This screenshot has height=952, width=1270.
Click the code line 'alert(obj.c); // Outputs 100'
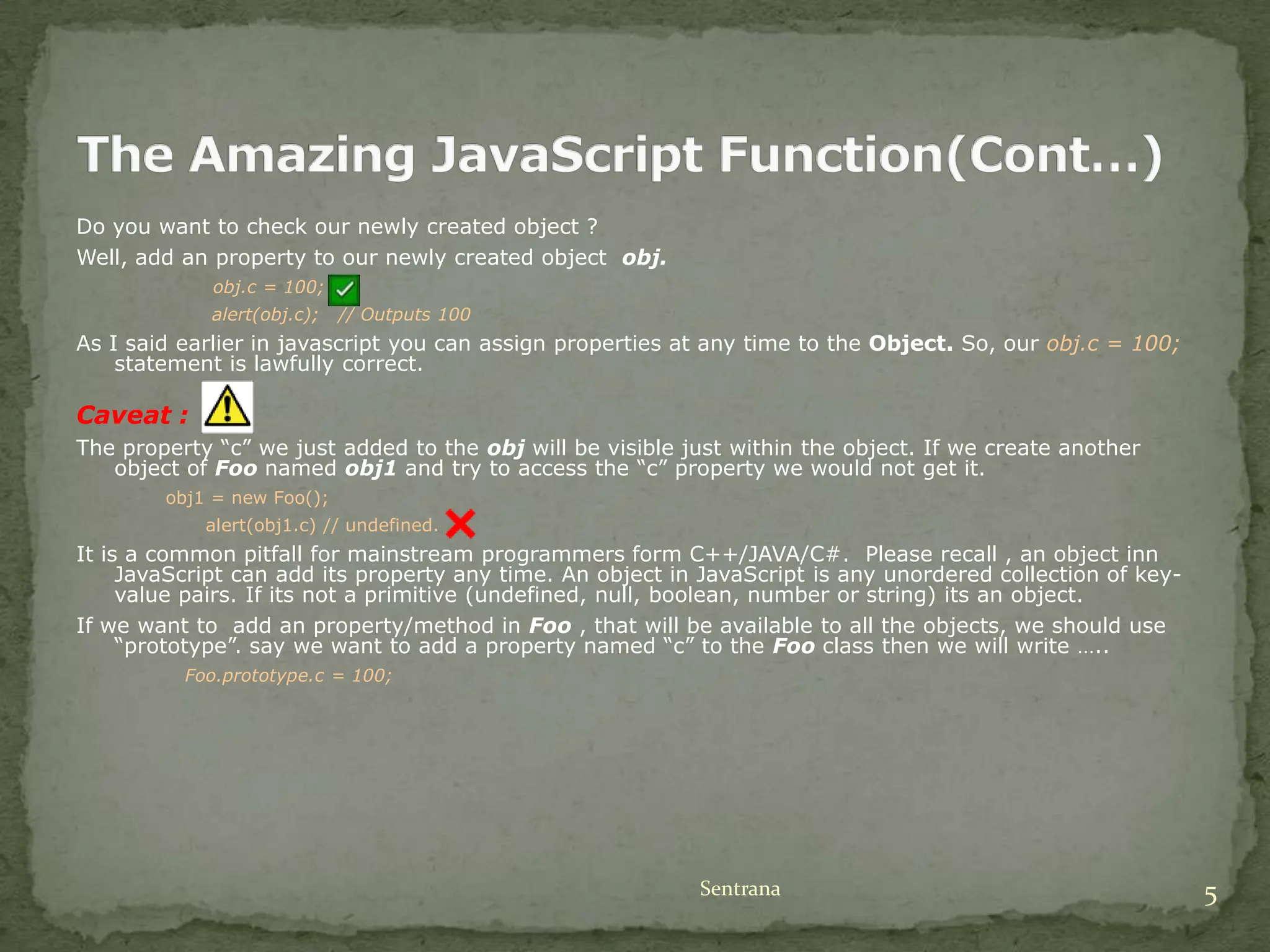coord(341,315)
